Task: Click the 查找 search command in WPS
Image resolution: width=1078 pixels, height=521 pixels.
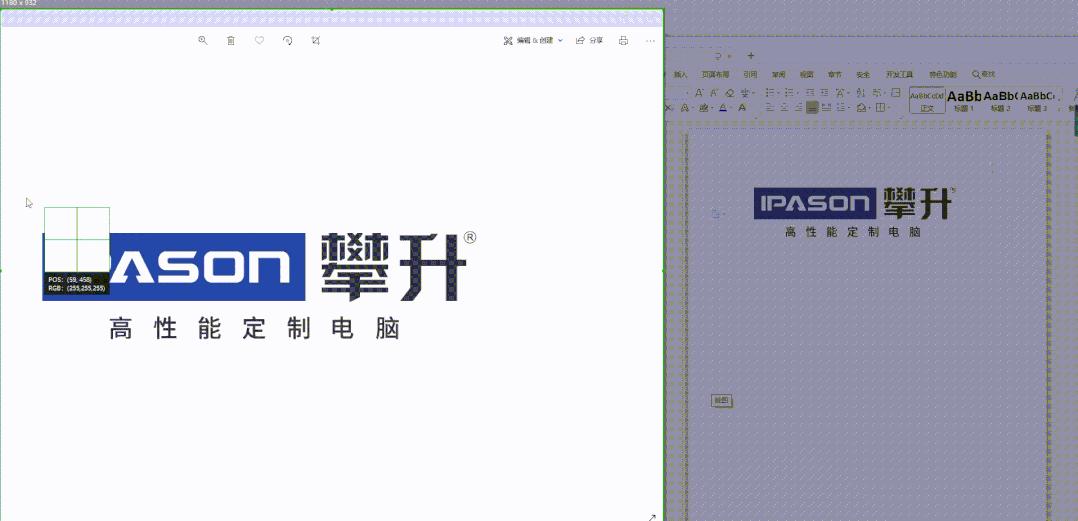Action: click(x=983, y=74)
